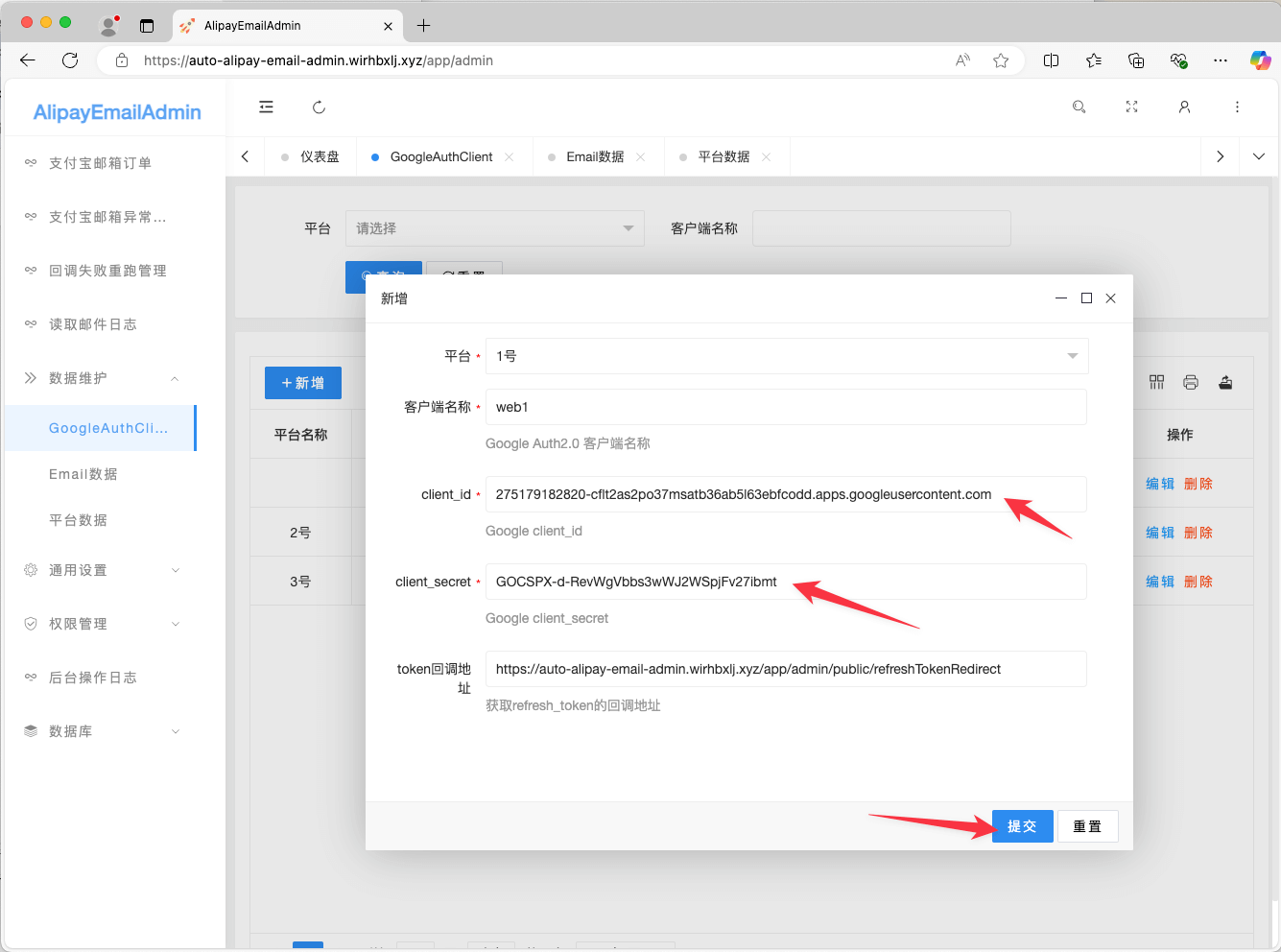Add page to favorites star icon
The image size is (1281, 952).
pyautogui.click(x=1001, y=60)
